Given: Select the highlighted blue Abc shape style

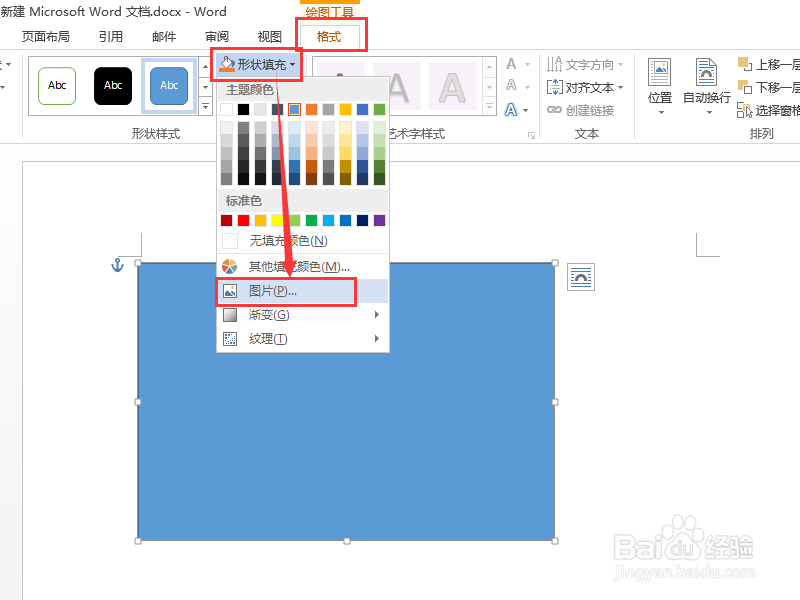Looking at the screenshot, I should click(168, 86).
